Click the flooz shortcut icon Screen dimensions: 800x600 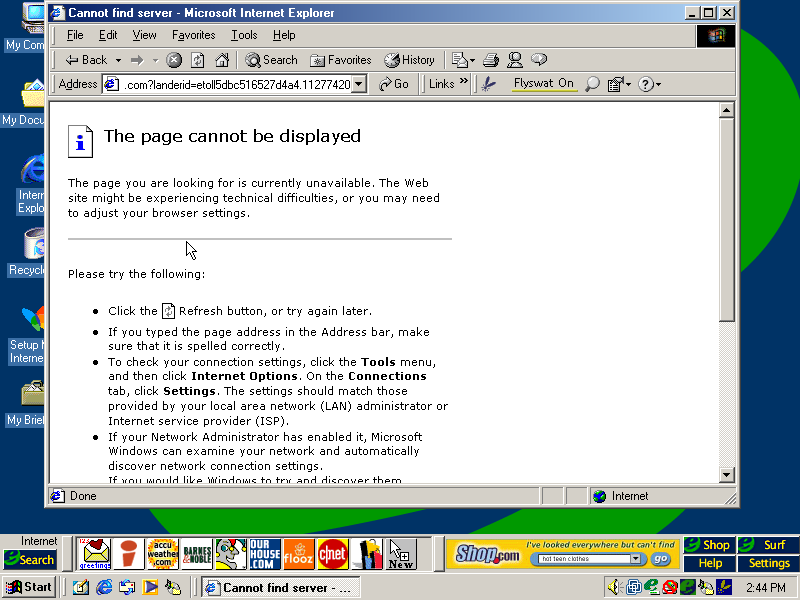tap(299, 553)
